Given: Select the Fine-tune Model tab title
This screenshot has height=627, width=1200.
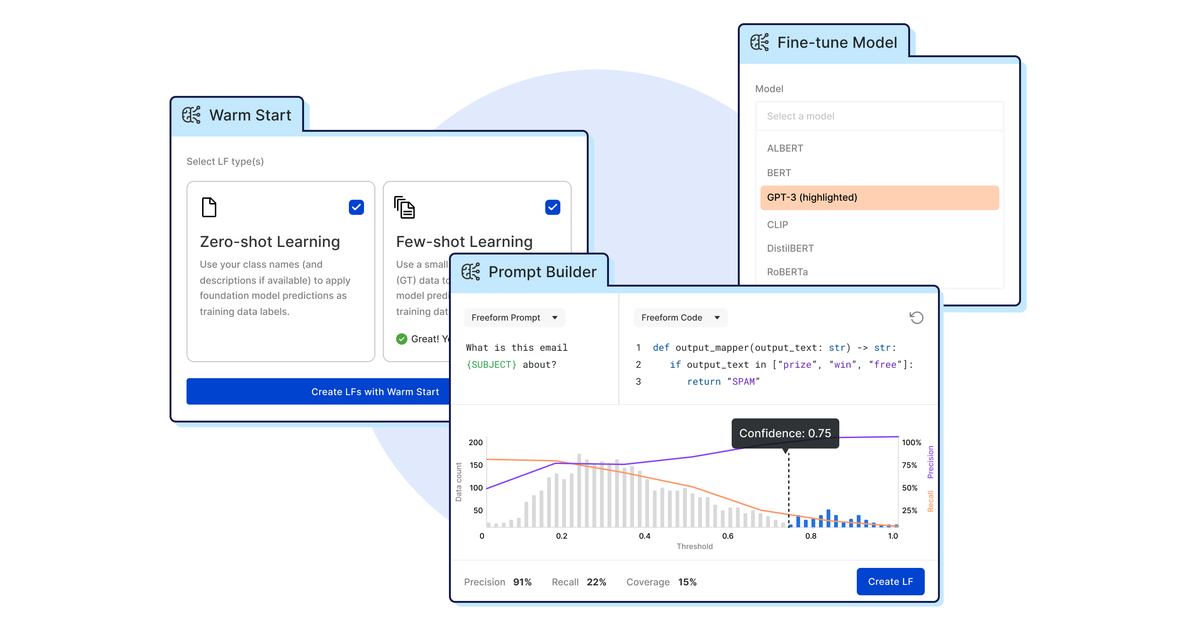Looking at the screenshot, I should click(837, 42).
